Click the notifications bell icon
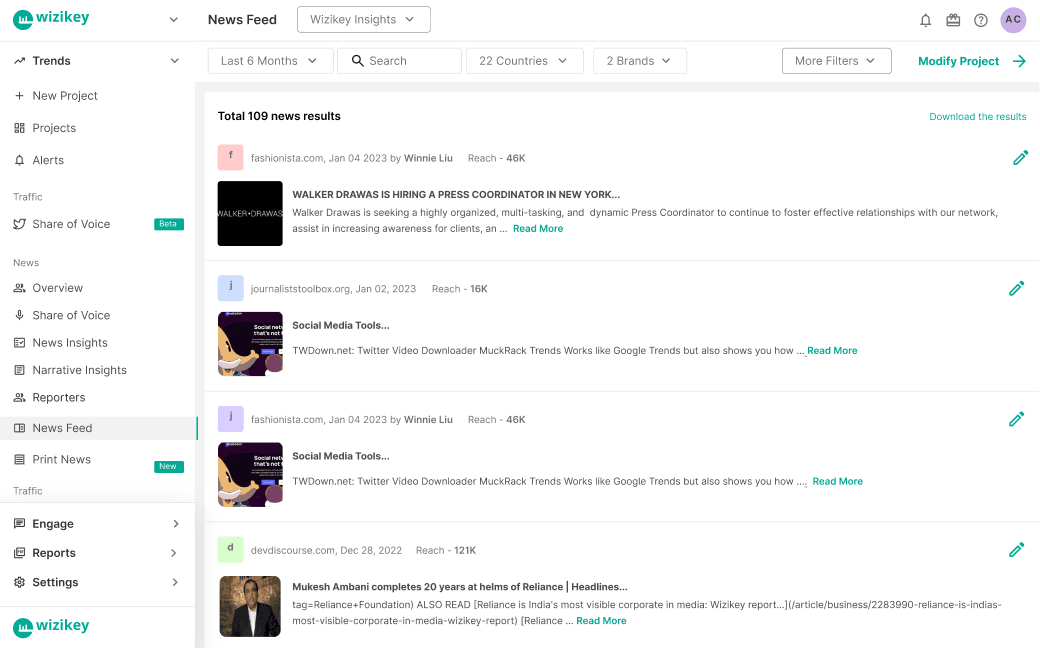Viewport: 1040px width, 648px height. 925,20
